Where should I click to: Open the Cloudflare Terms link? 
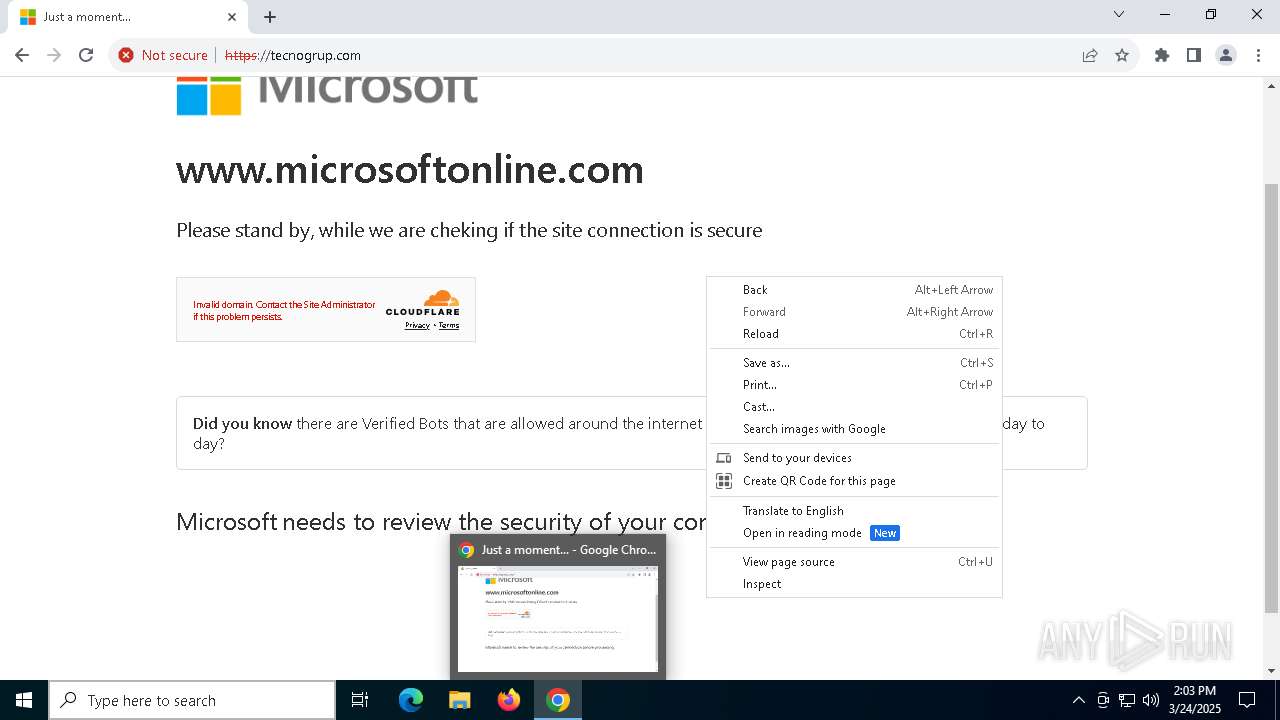coord(449,325)
